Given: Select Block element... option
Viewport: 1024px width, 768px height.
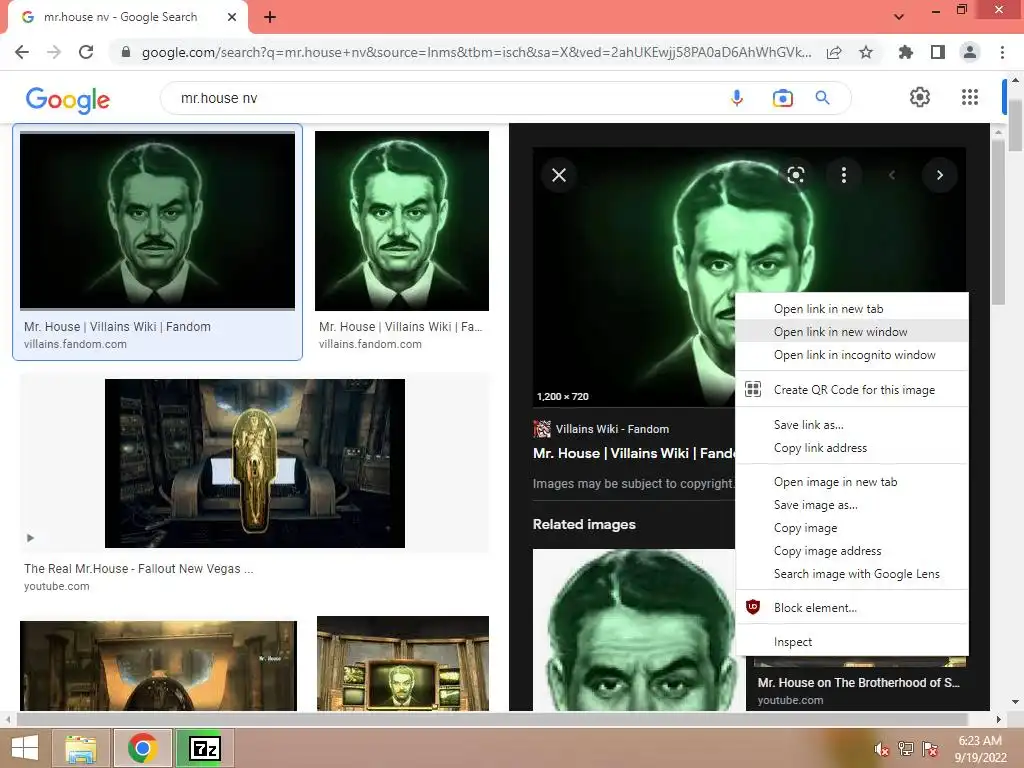Looking at the screenshot, I should pos(852,607).
